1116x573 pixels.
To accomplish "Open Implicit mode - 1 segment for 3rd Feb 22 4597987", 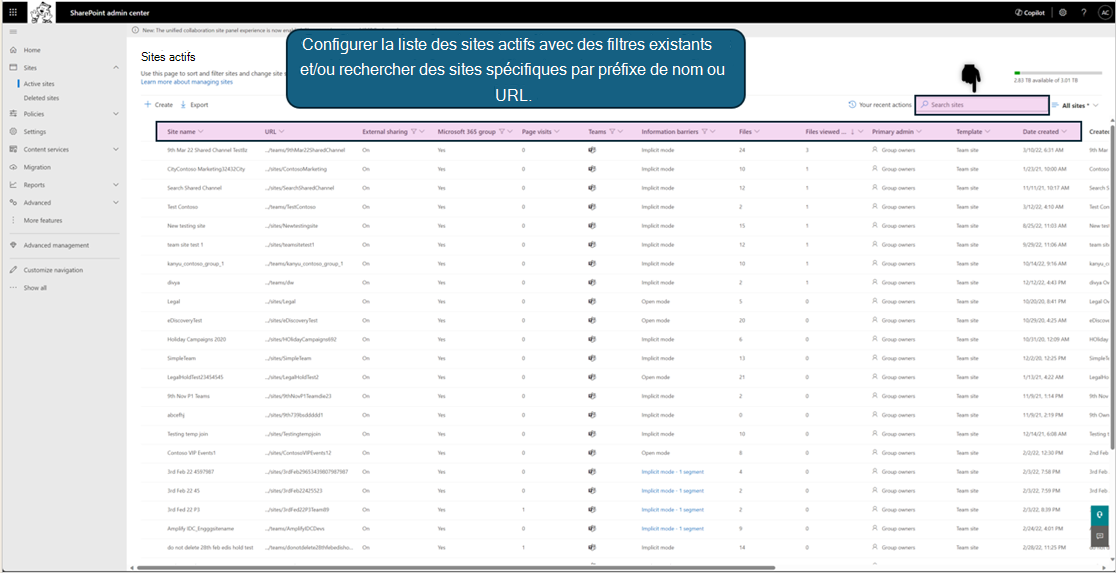I will coord(673,471).
